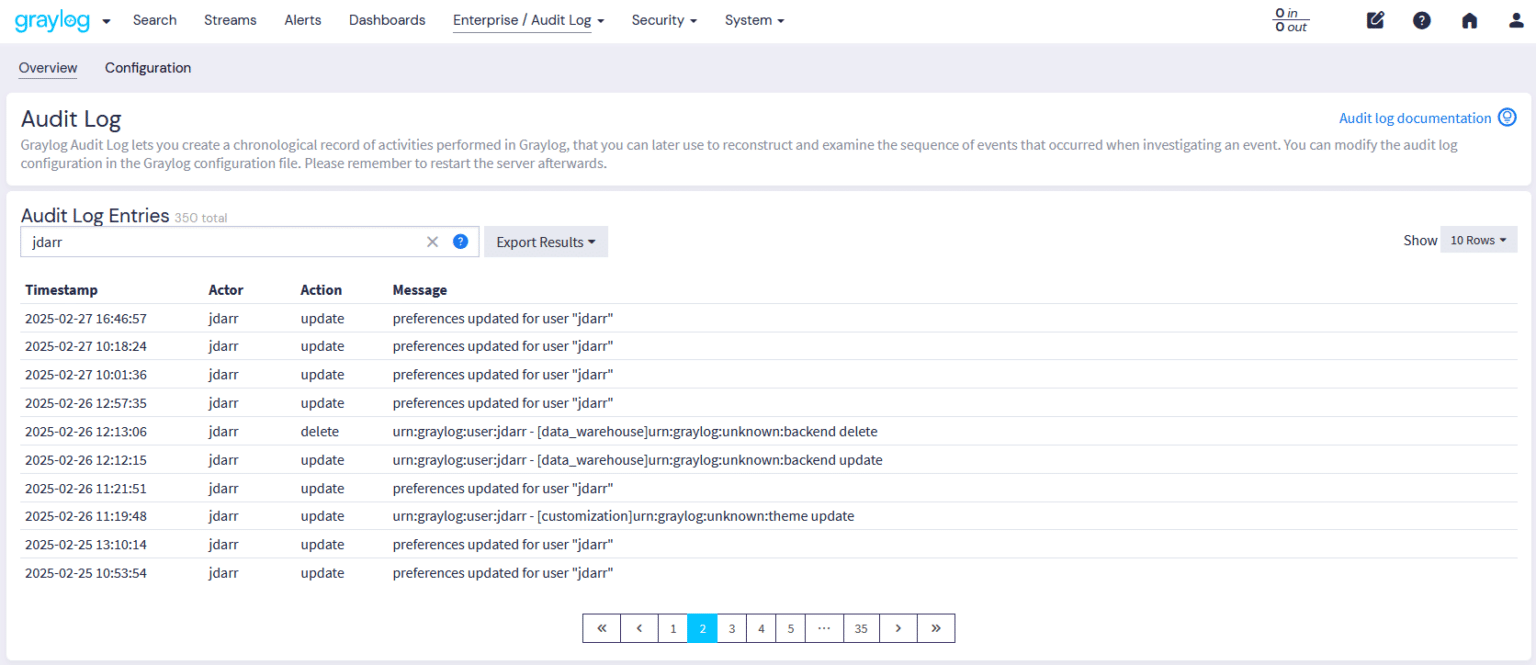The height and width of the screenshot is (665, 1536).
Task: Clear the jdarr search with the X icon
Action: pos(432,241)
